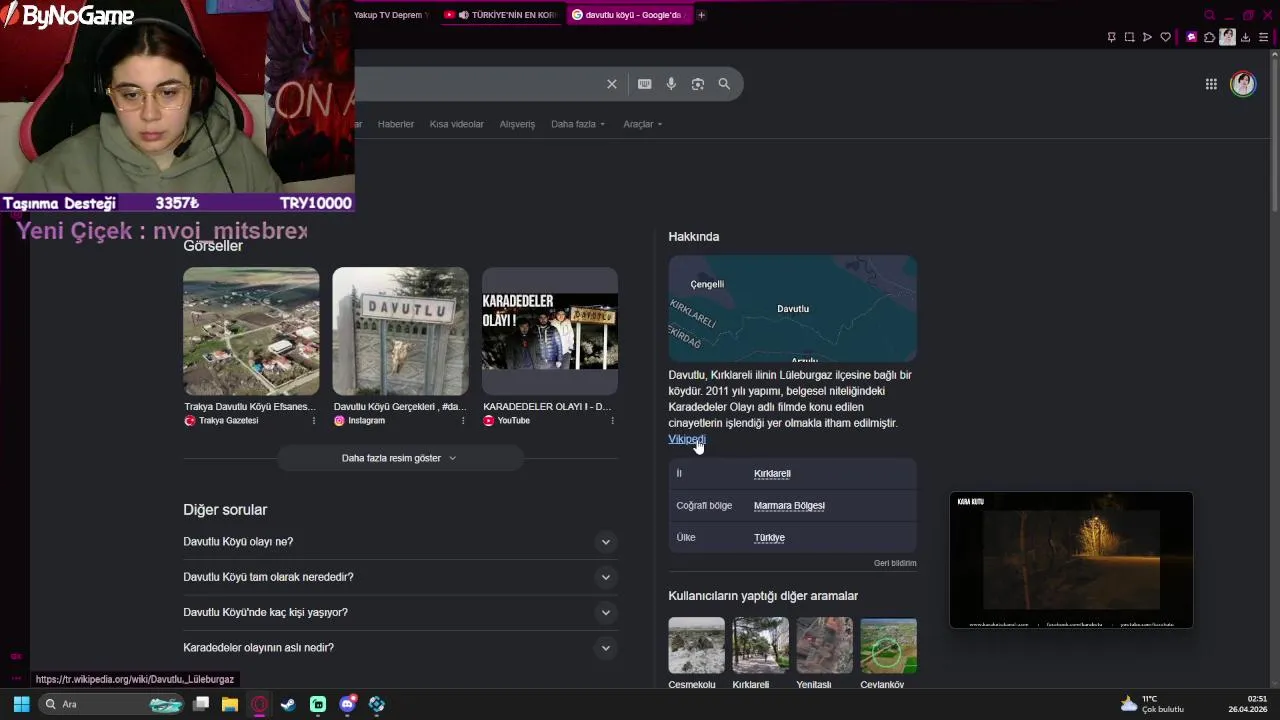Open the weather widget Çok bulutlu

click(1152, 704)
